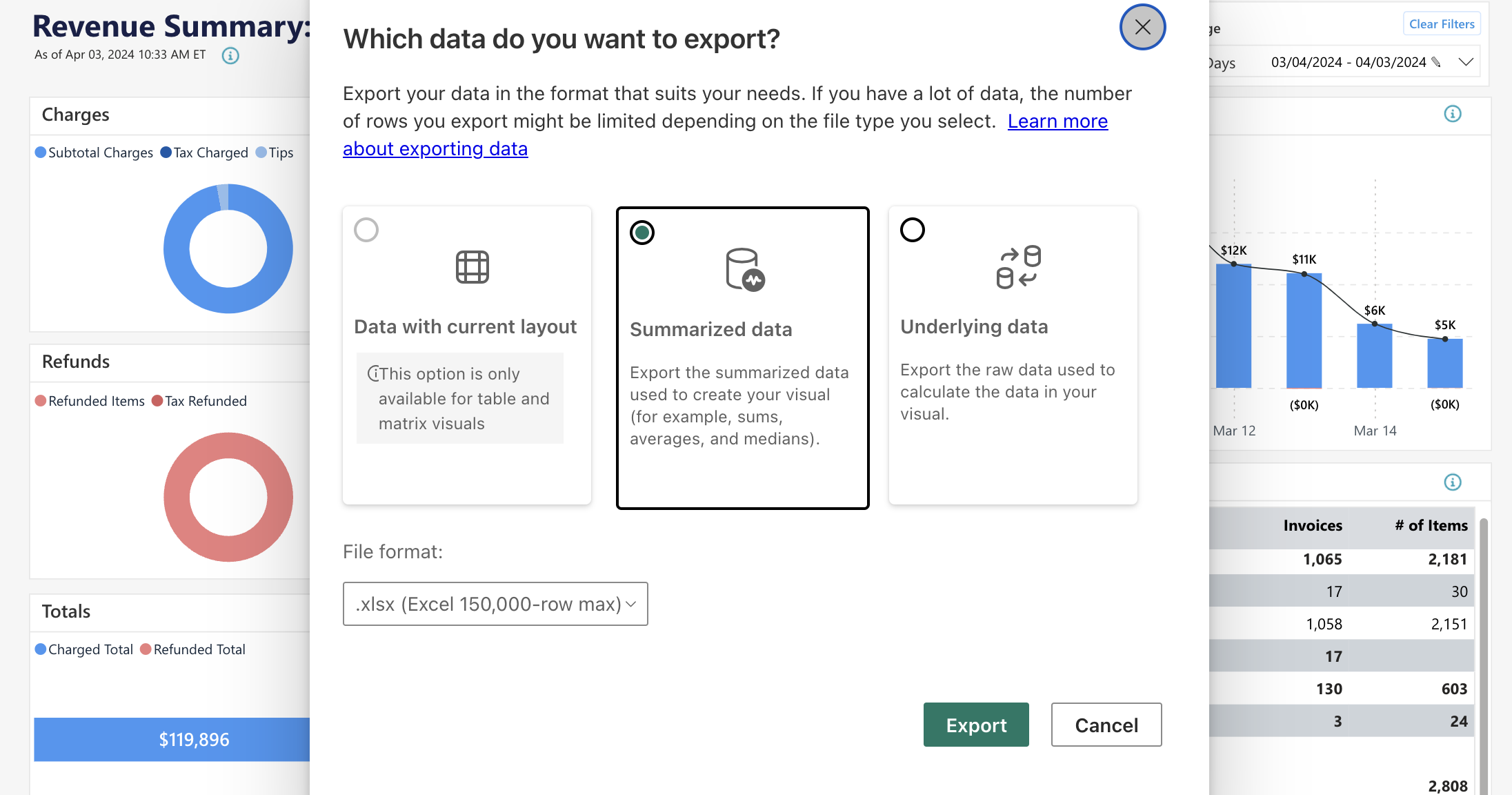Click the 2,151 items cell

pos(1449,624)
